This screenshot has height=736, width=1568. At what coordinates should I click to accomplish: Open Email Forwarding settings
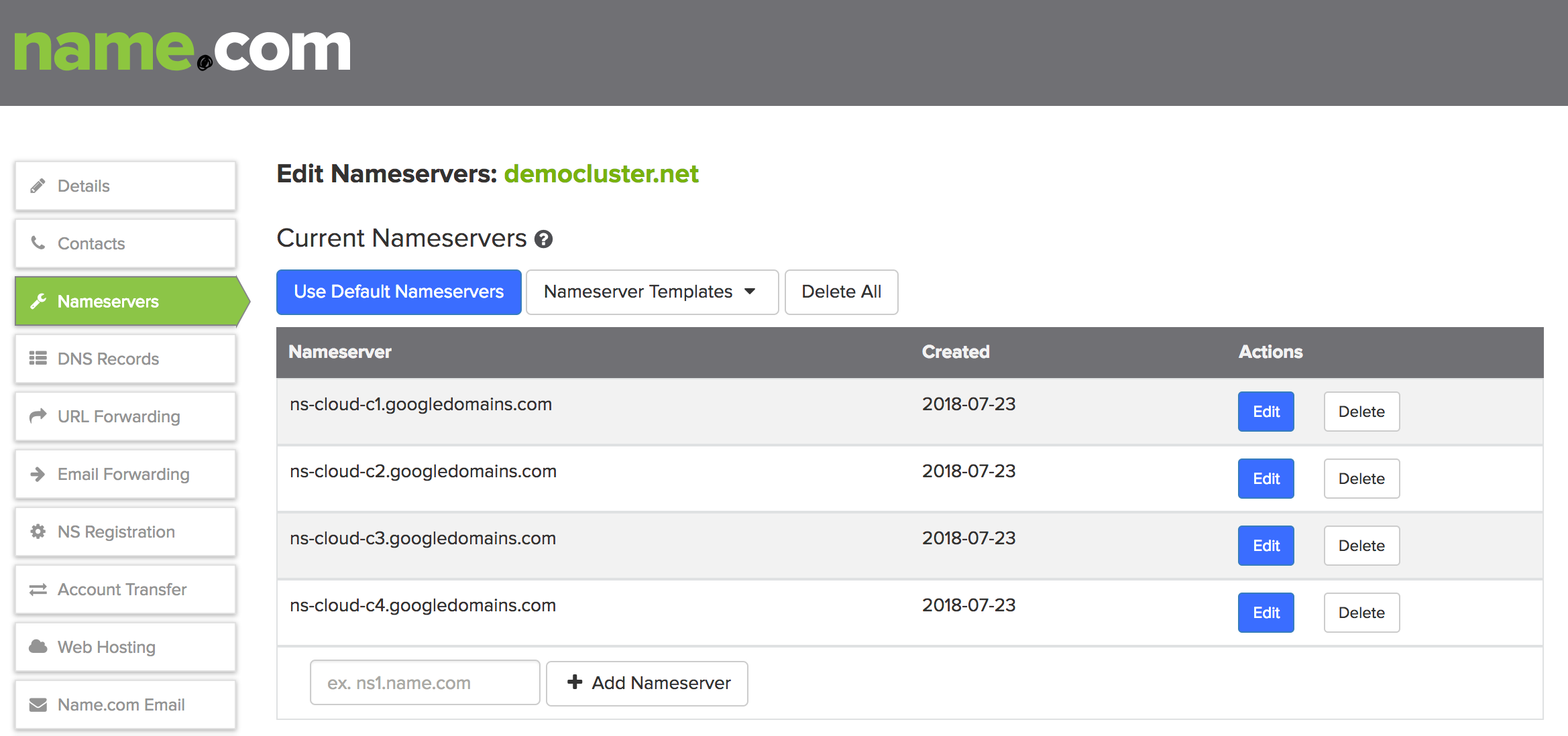pyautogui.click(x=125, y=474)
